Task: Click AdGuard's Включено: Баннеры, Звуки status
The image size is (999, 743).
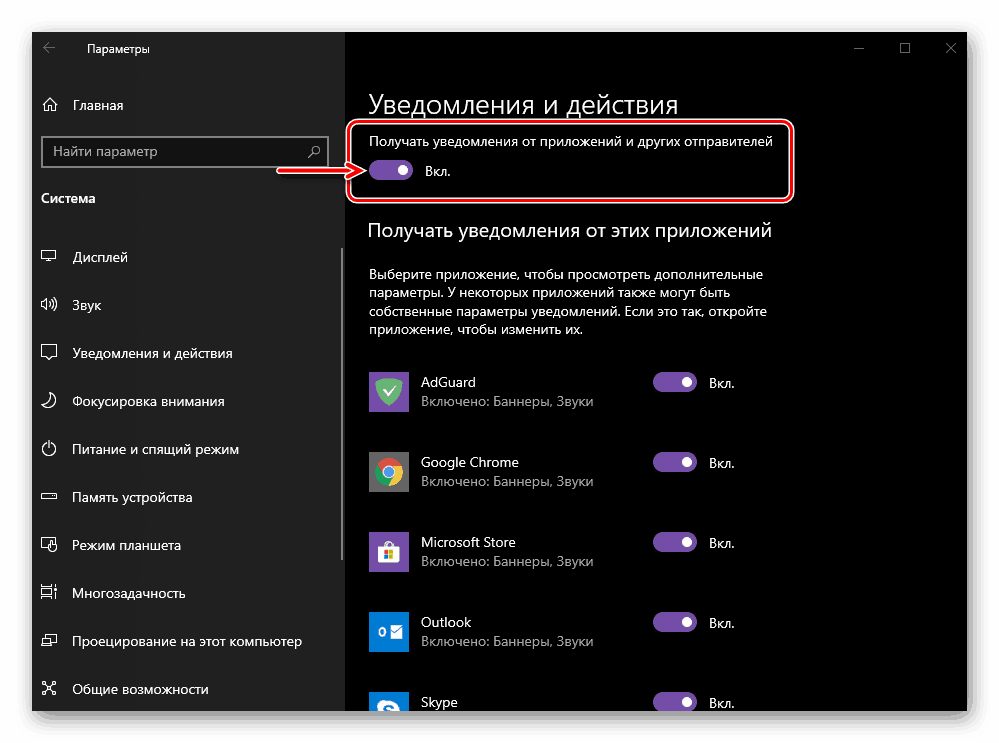Action: pyautogui.click(x=507, y=401)
